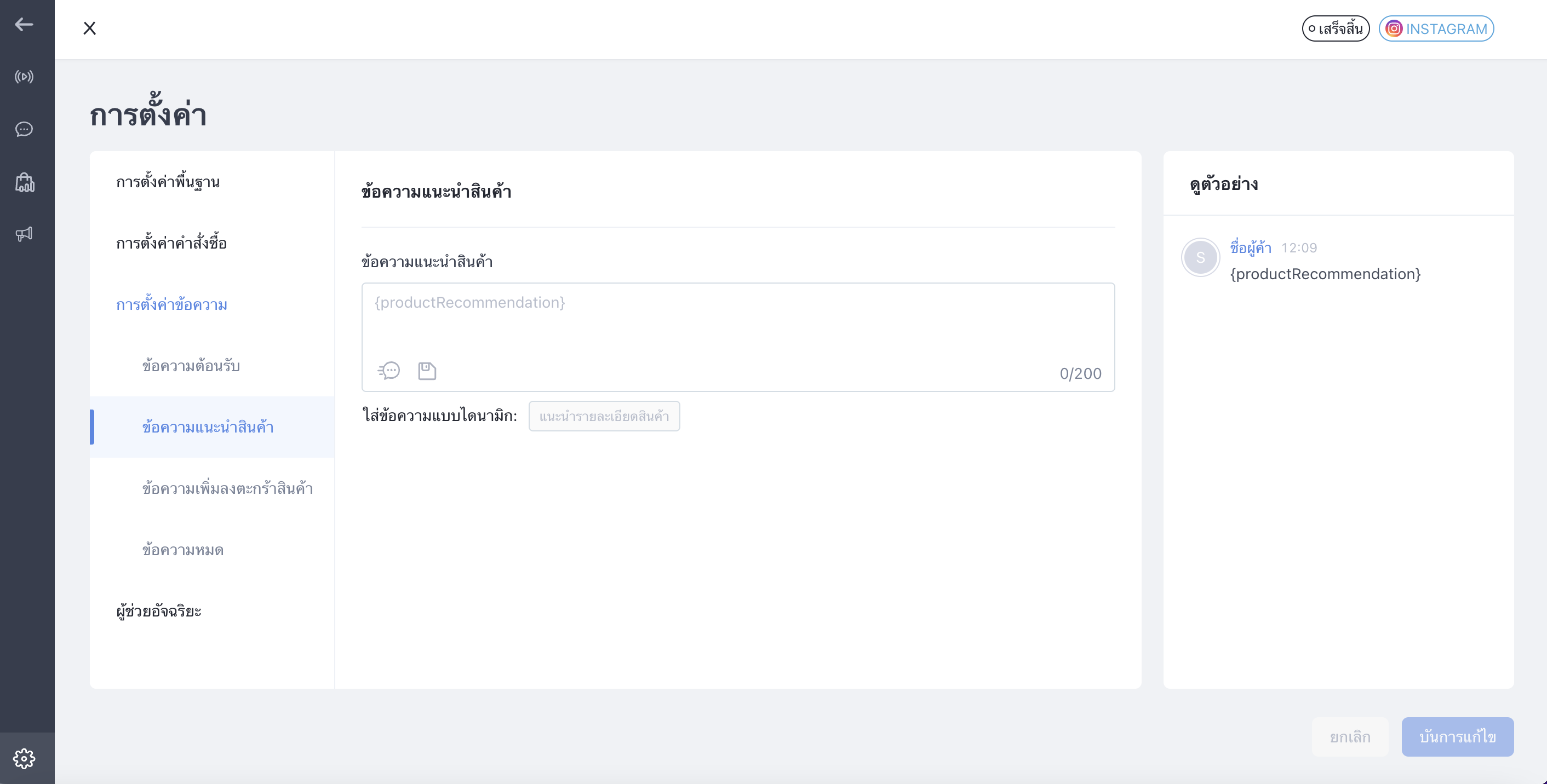The width and height of the screenshot is (1547, 784).
Task: Open the chat messages sidebar icon
Action: tap(24, 129)
